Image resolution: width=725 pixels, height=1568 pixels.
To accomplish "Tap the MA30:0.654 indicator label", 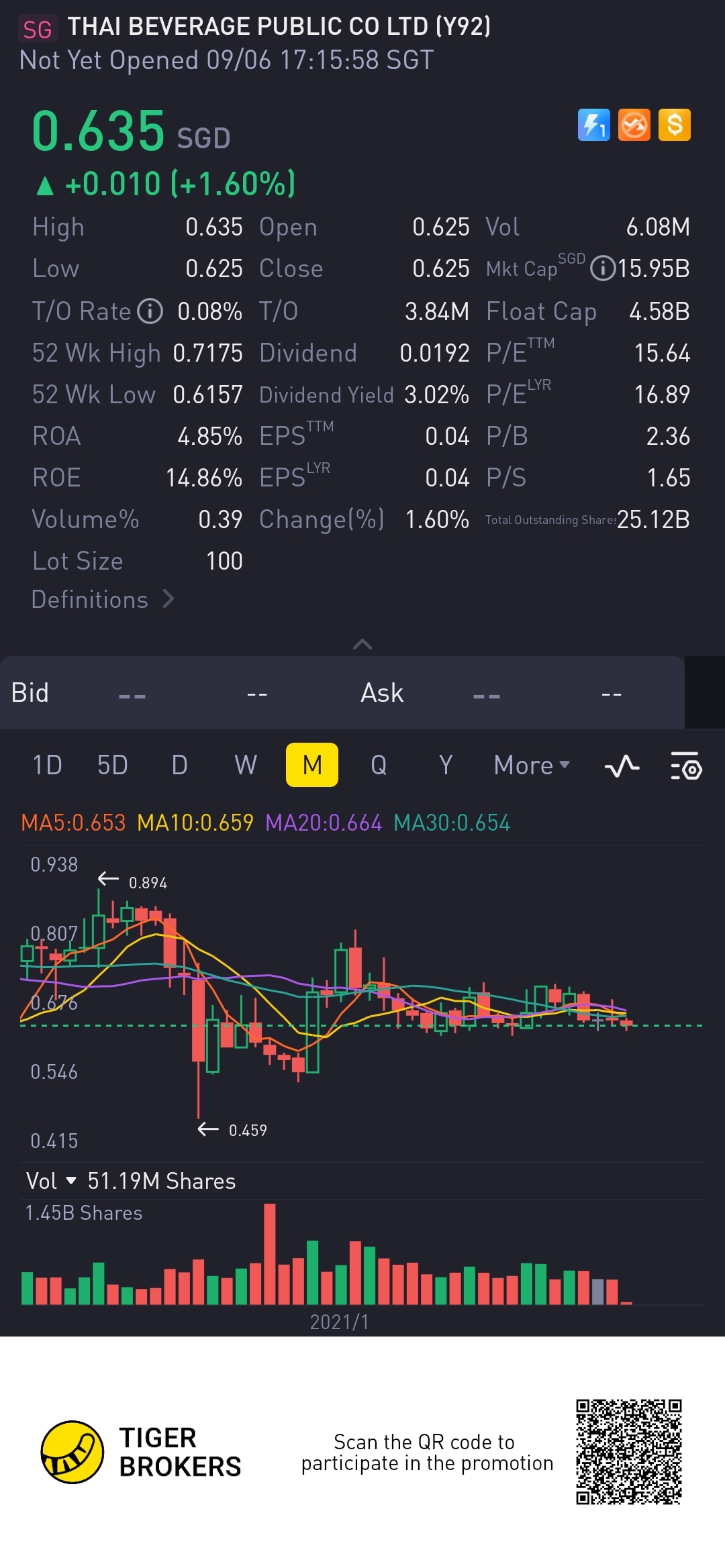I will tap(452, 823).
